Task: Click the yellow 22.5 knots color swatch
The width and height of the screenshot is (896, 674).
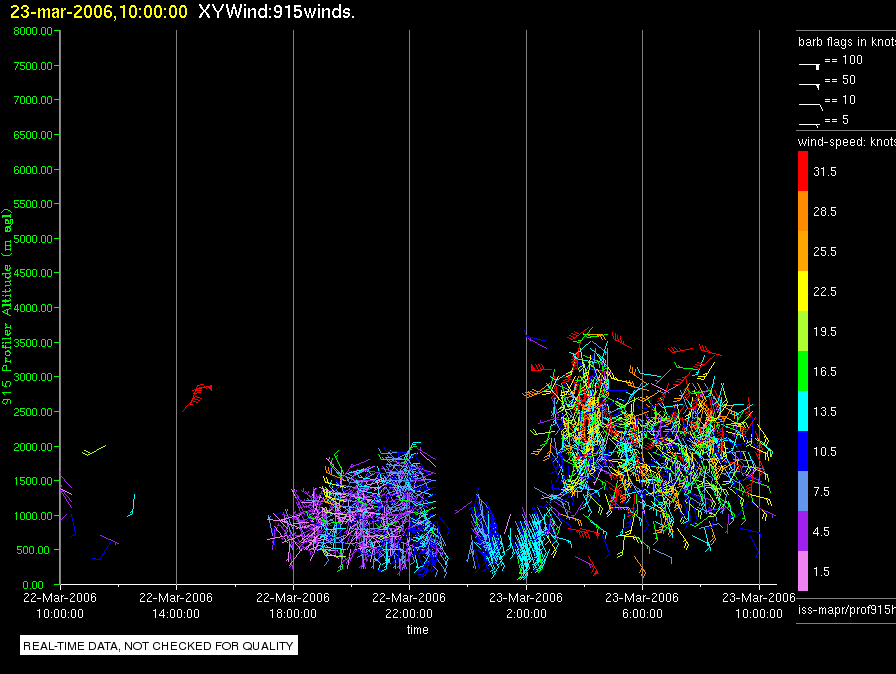Action: click(x=803, y=291)
